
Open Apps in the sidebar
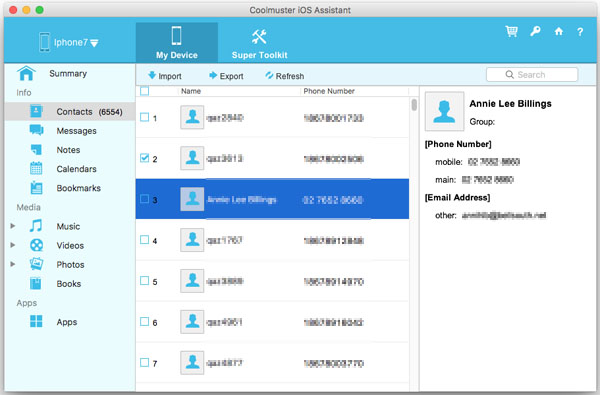[x=67, y=322]
